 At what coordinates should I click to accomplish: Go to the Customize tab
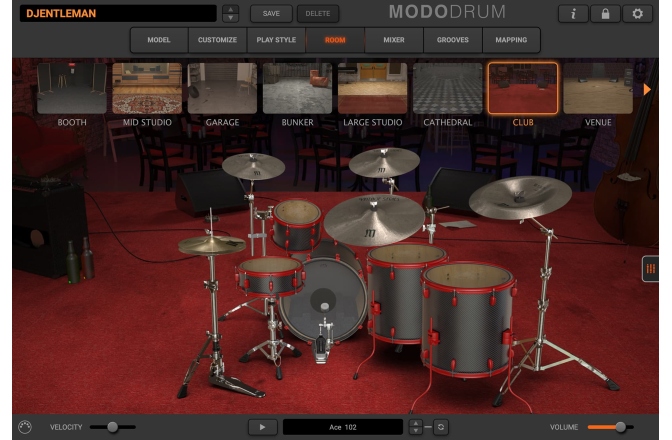tap(216, 40)
